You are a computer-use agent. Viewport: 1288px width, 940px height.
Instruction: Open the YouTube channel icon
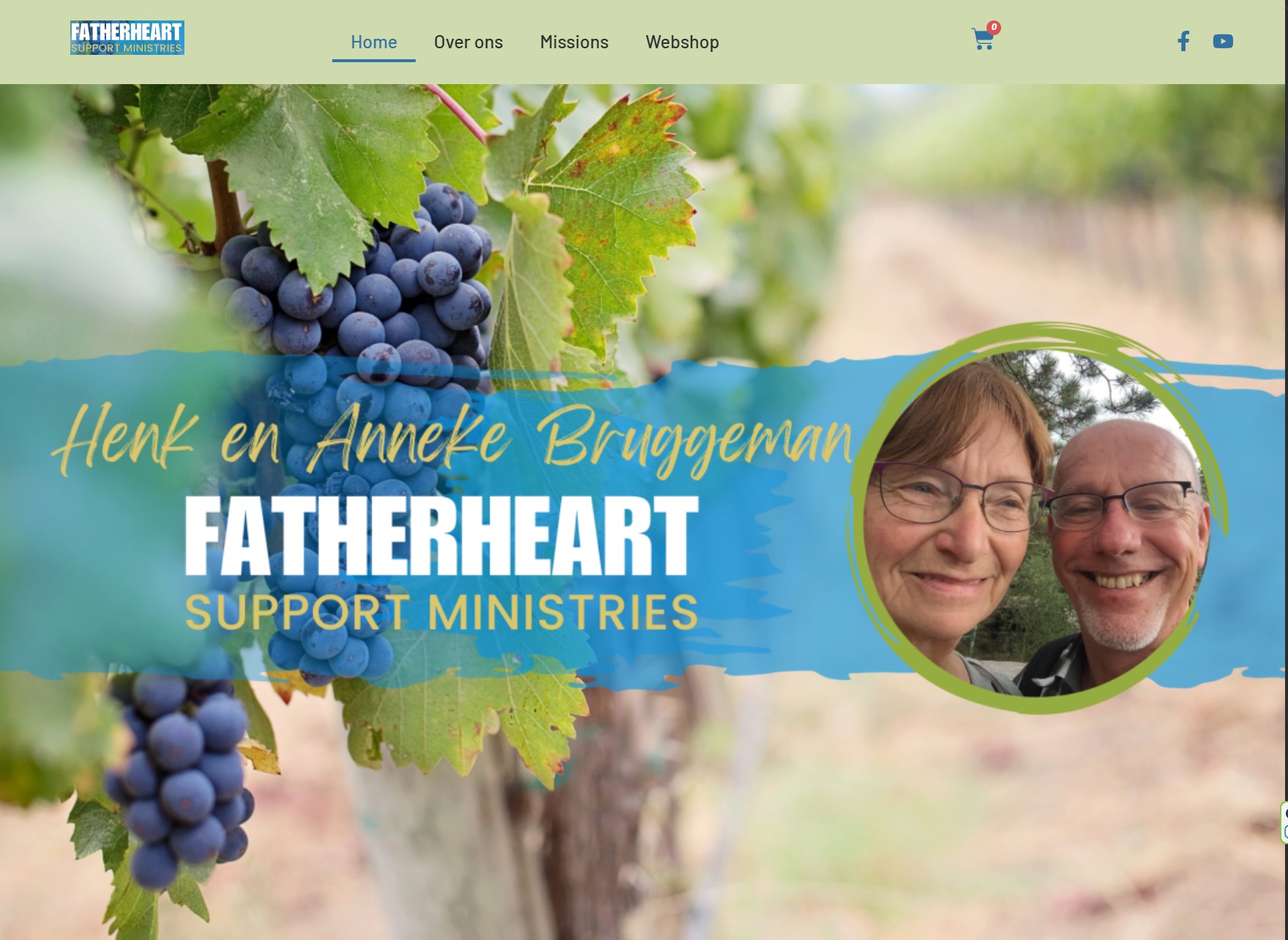(x=1223, y=41)
